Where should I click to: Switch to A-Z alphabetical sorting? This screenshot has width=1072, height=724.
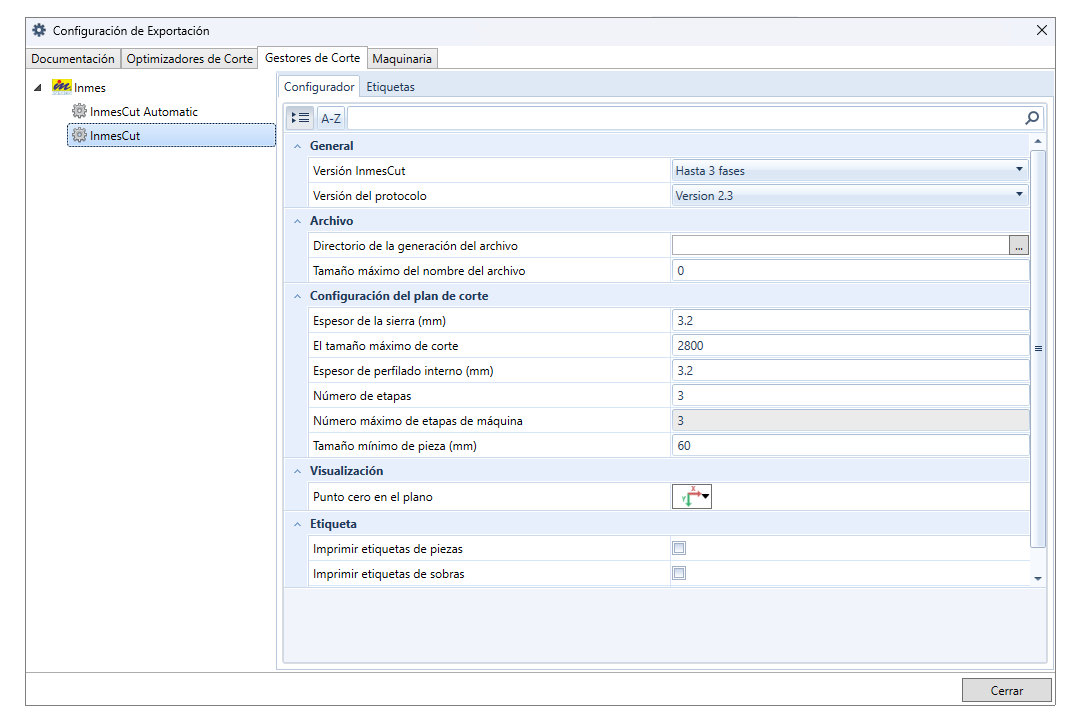pyautogui.click(x=331, y=118)
